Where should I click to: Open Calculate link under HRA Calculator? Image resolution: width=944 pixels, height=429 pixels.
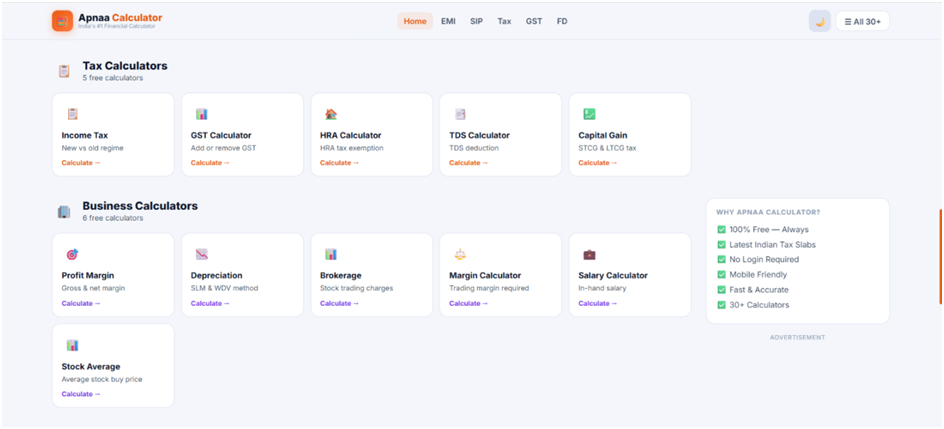click(x=339, y=163)
